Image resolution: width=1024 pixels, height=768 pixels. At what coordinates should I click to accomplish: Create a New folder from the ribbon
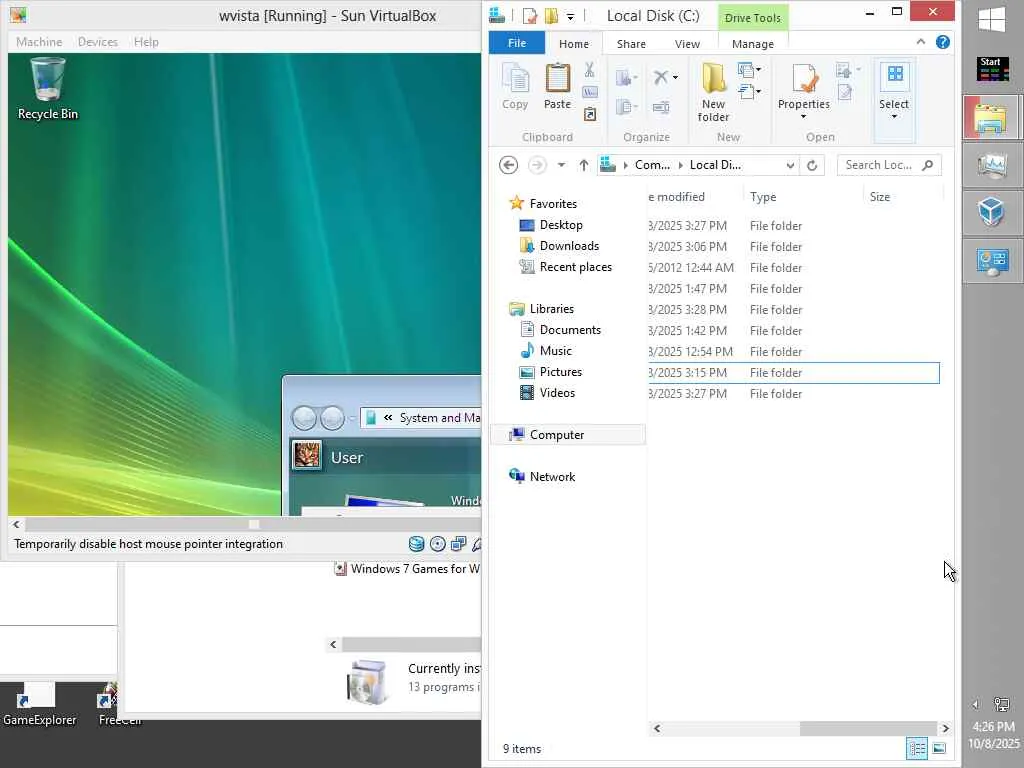click(713, 93)
